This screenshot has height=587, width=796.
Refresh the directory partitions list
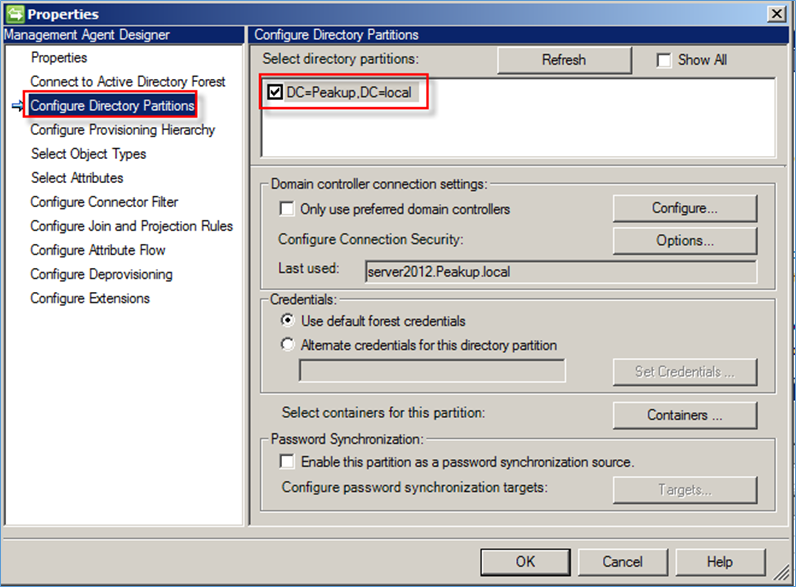[x=564, y=60]
